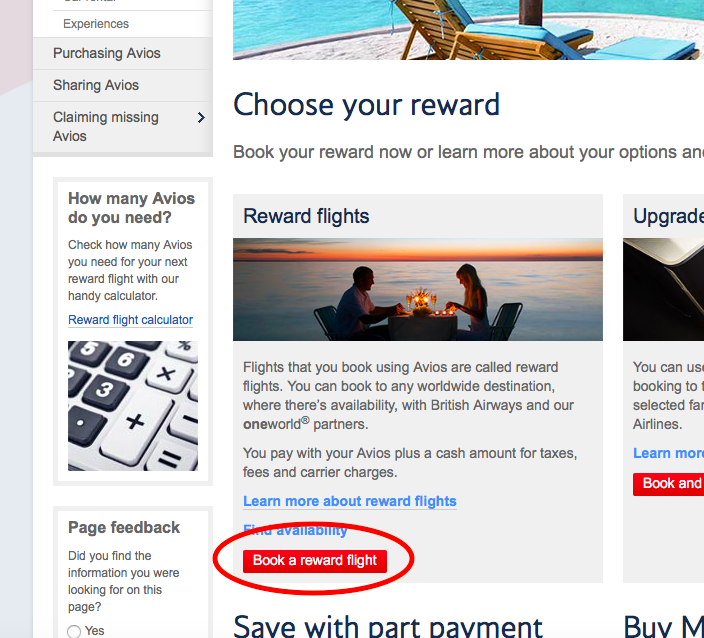
Task: Click the How many Avios heading
Action: point(132,208)
